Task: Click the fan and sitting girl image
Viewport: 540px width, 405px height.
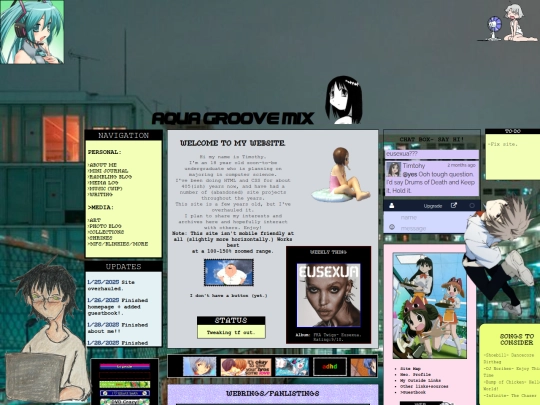Action: point(508,23)
